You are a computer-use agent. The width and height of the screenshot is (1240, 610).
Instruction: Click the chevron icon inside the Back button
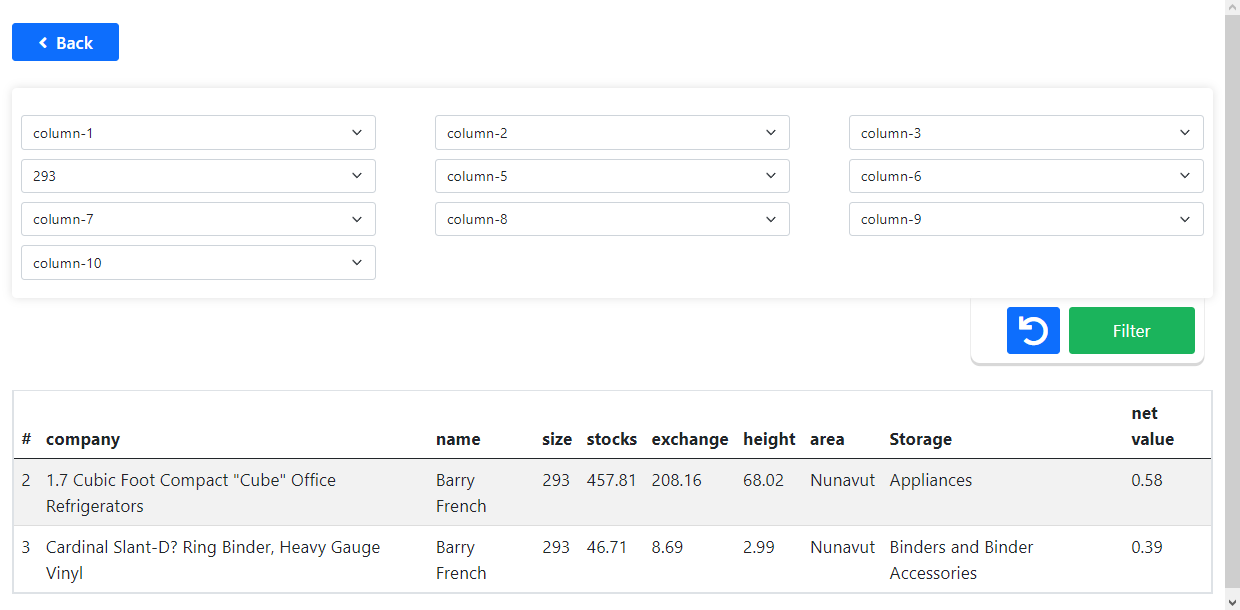click(x=43, y=42)
